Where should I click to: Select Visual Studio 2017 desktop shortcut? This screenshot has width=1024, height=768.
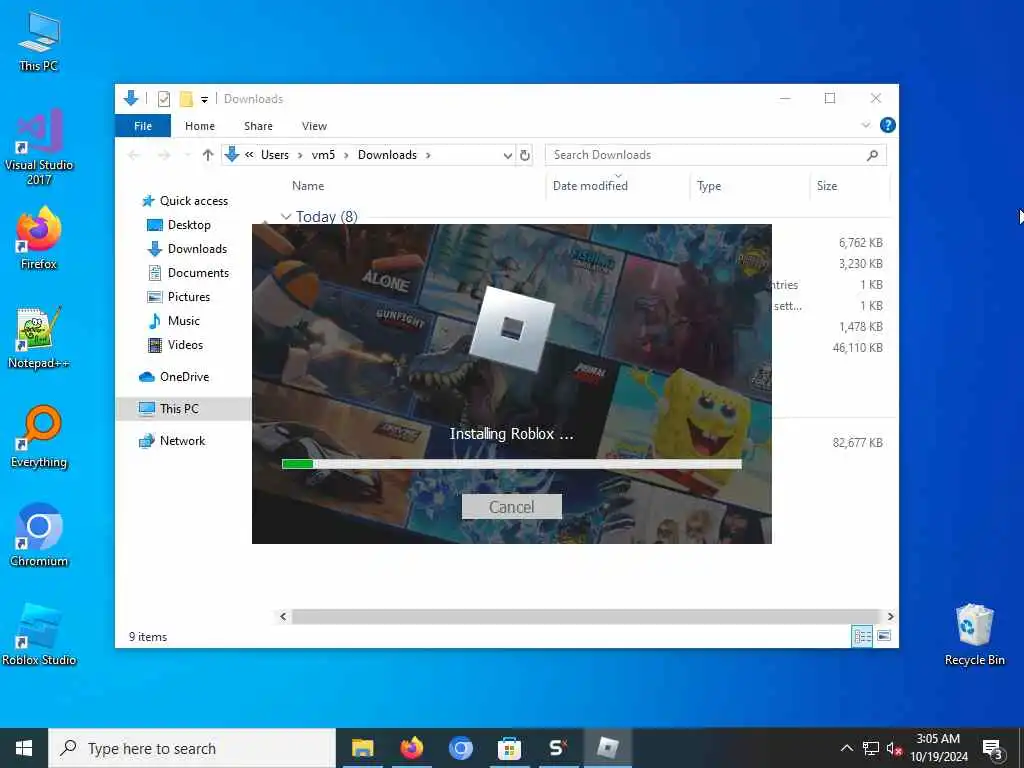[x=39, y=147]
